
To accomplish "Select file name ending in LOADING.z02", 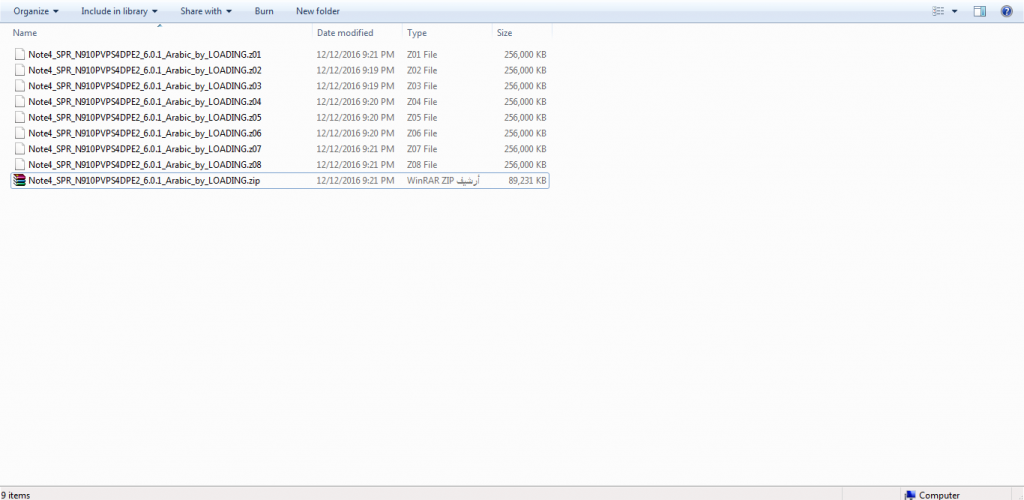I will coord(145,70).
